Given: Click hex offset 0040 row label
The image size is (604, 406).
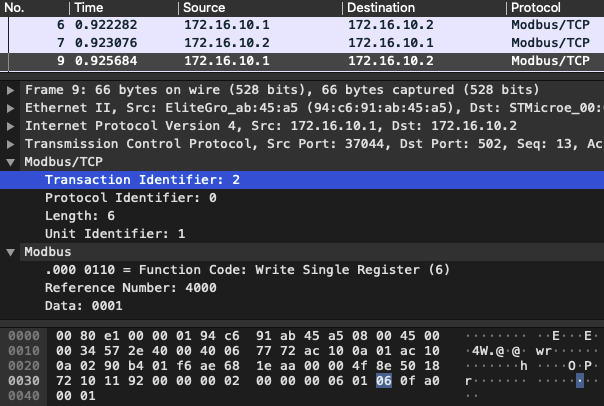Looking at the screenshot, I should point(24,396).
